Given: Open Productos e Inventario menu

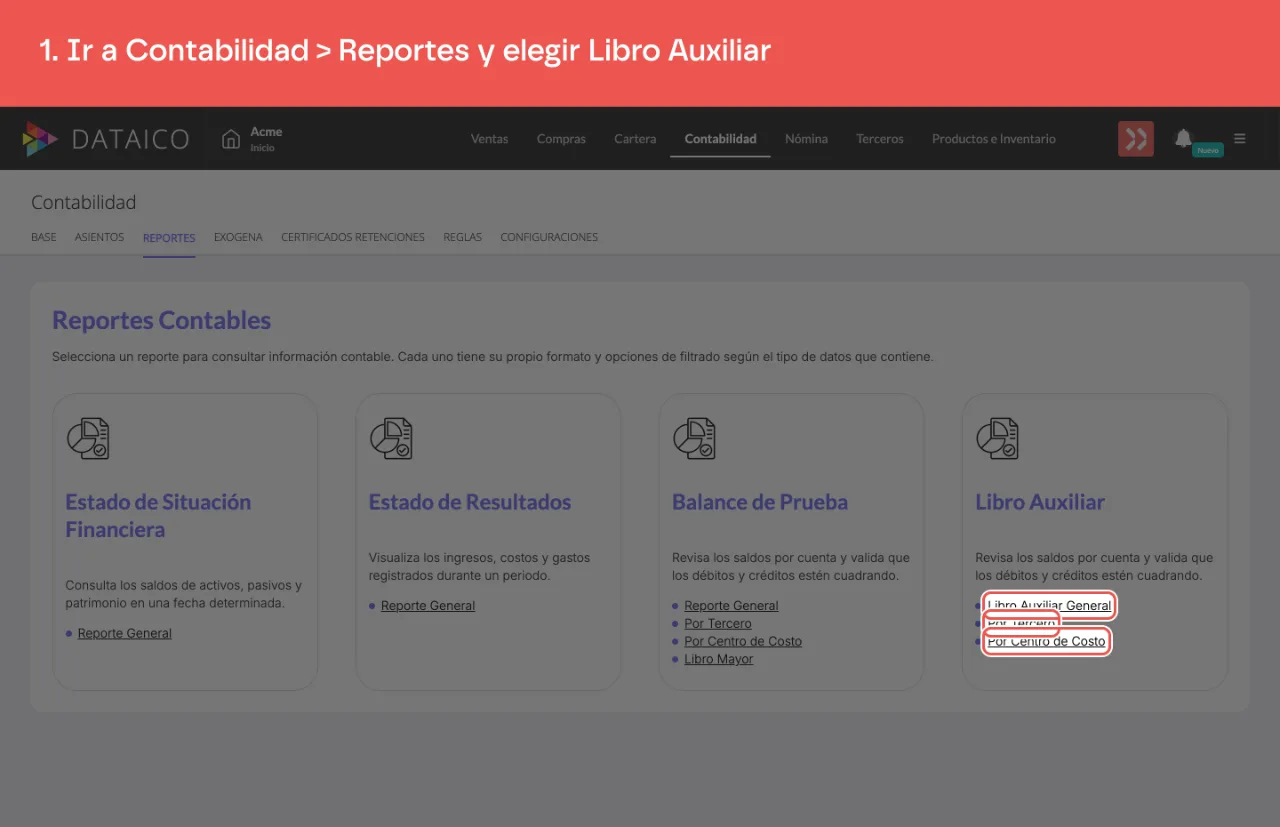Looking at the screenshot, I should point(994,139).
